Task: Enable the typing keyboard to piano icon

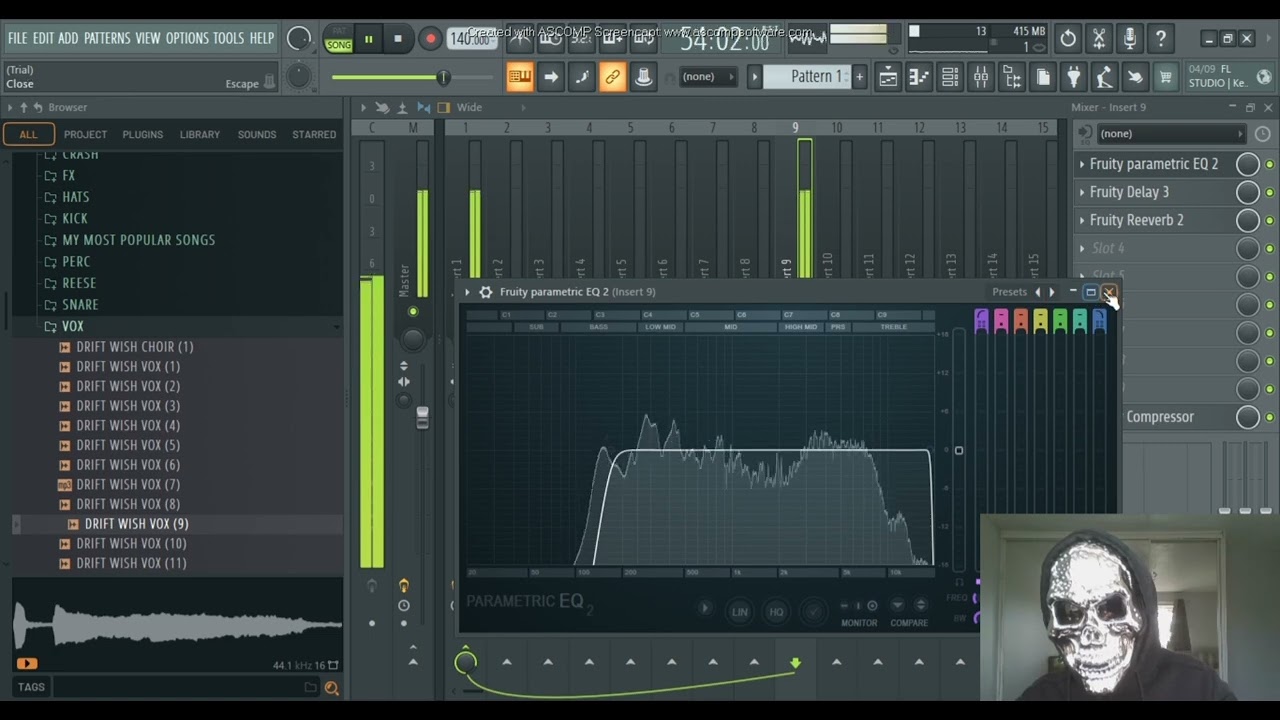Action: point(519,77)
